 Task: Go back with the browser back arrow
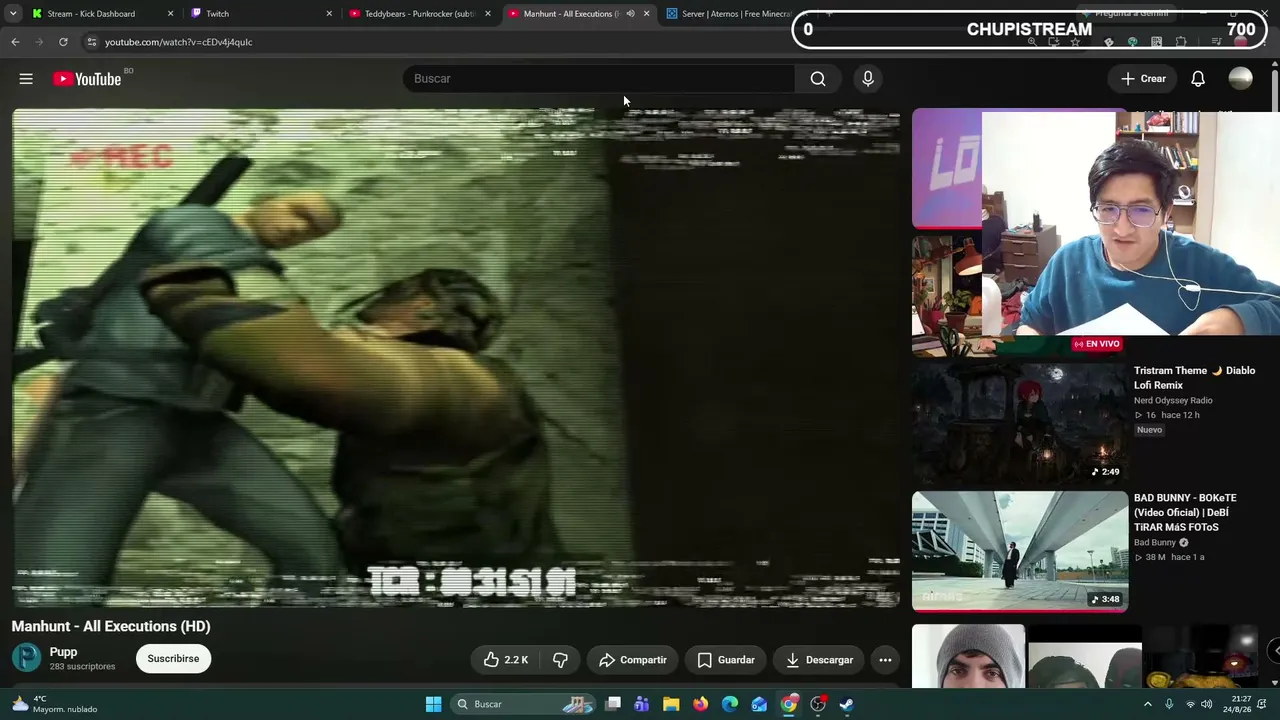[15, 42]
